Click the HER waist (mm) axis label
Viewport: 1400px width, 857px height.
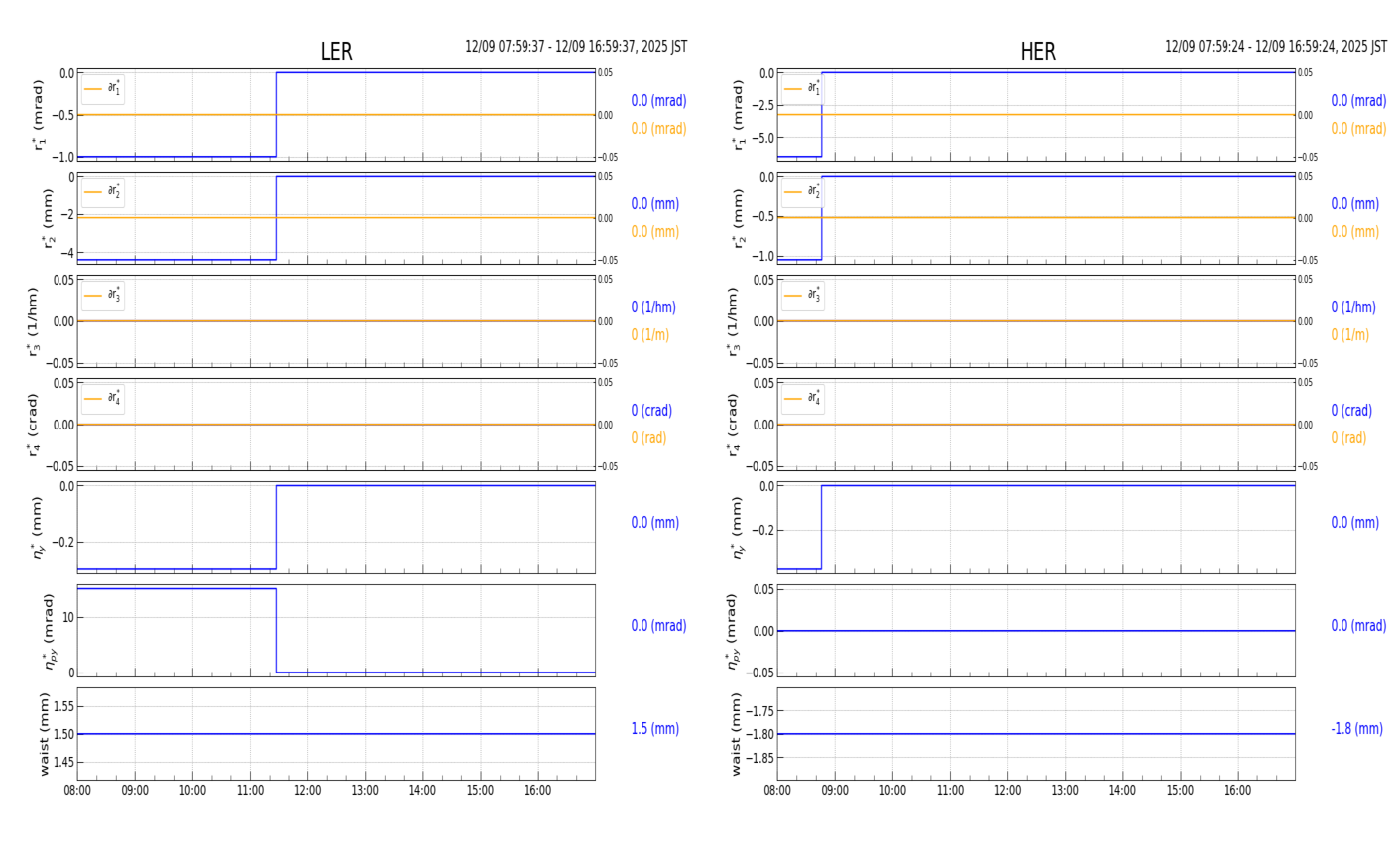[x=736, y=734]
